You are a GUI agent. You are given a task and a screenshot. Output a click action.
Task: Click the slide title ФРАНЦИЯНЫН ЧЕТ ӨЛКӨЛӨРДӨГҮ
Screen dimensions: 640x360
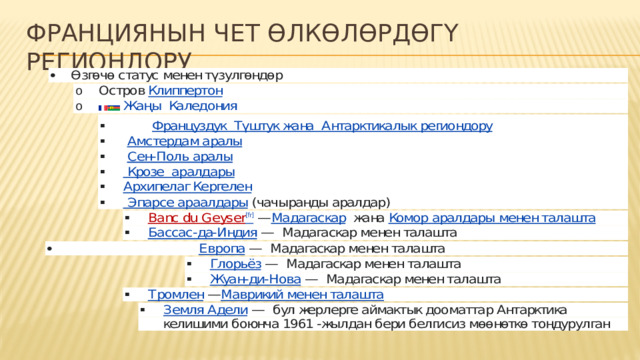[242, 33]
